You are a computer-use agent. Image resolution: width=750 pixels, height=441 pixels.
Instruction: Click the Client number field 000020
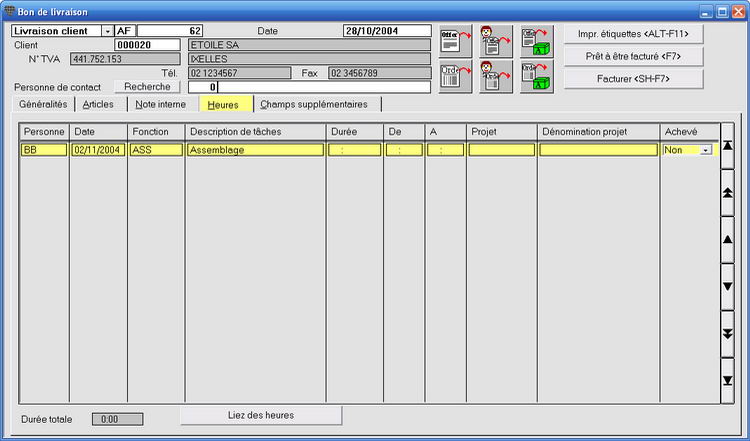coord(147,45)
